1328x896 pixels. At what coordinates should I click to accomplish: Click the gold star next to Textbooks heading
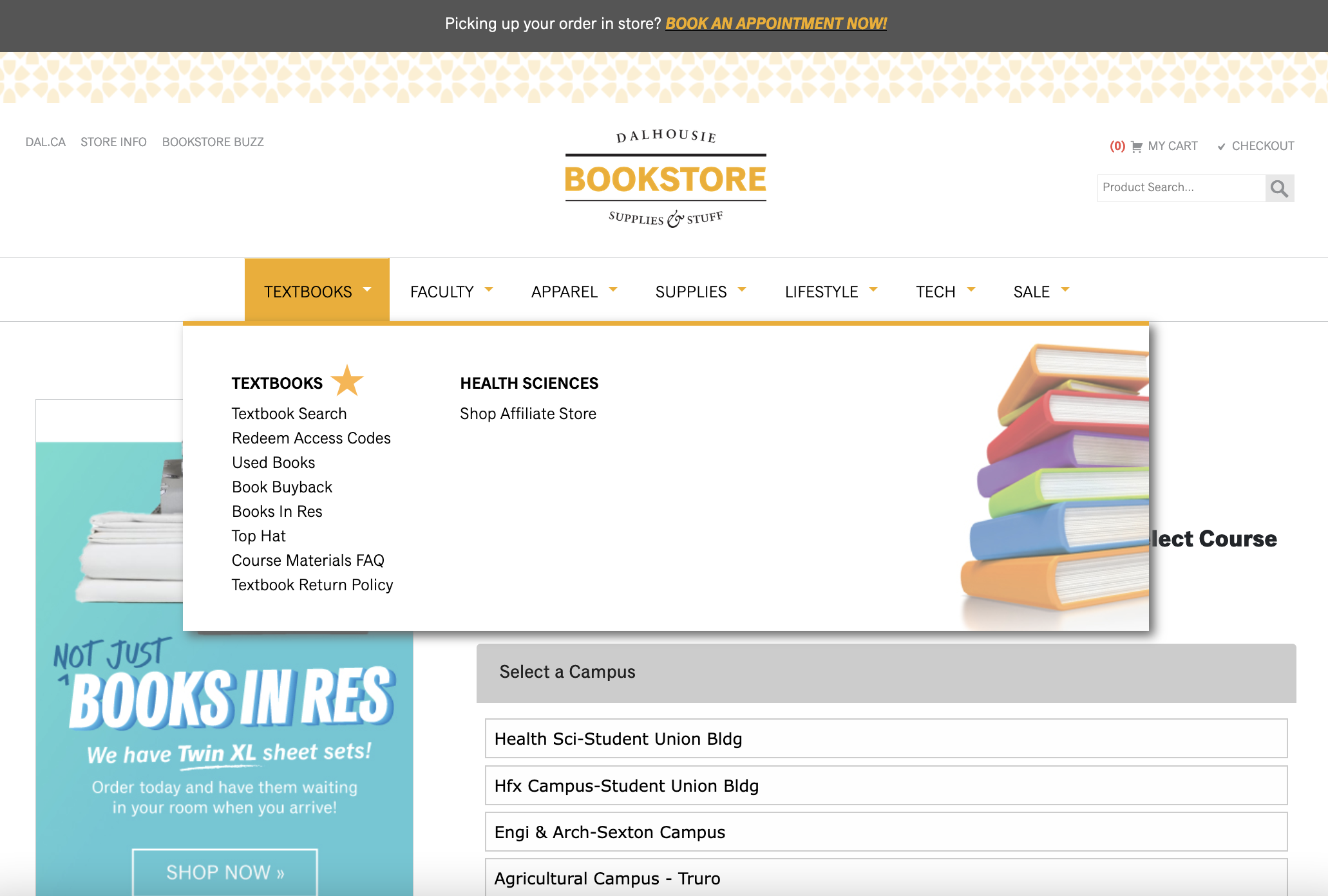347,380
